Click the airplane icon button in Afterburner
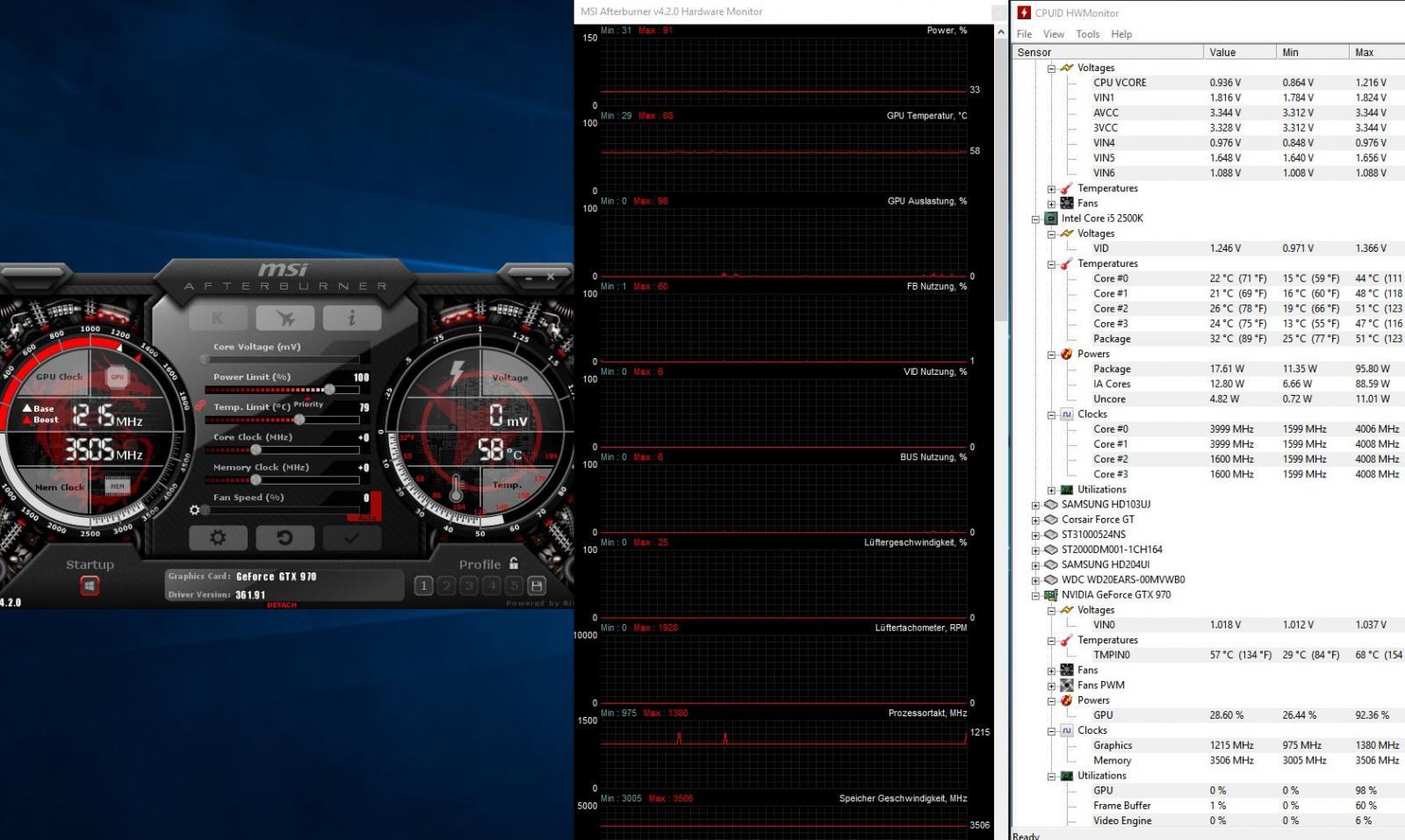The width and height of the screenshot is (1405, 840). click(285, 318)
